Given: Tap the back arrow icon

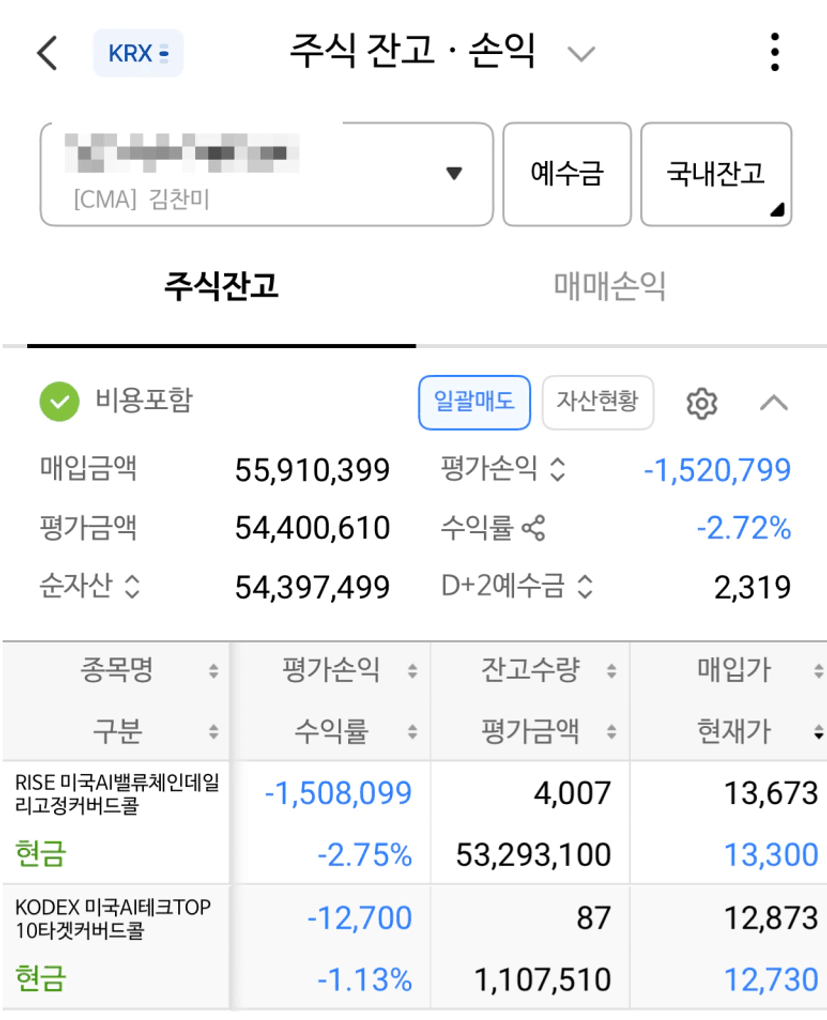Looking at the screenshot, I should (47, 53).
